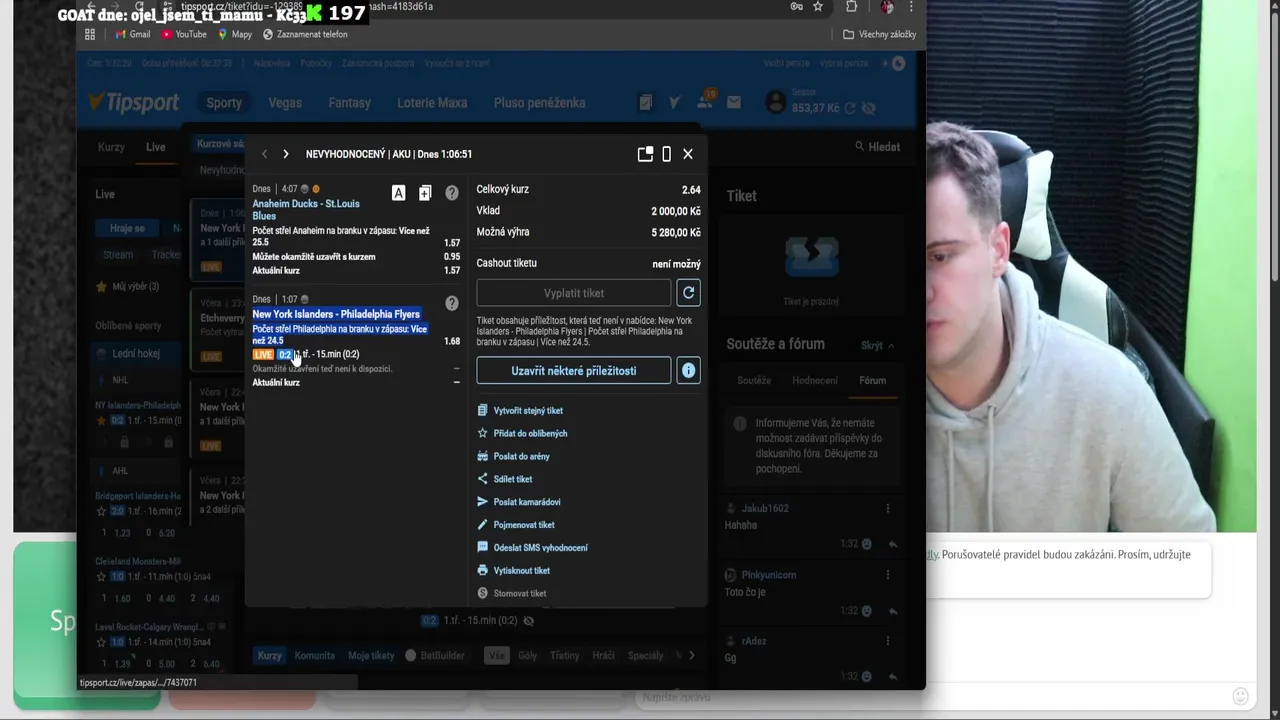Refresh the cashout value

[688, 293]
